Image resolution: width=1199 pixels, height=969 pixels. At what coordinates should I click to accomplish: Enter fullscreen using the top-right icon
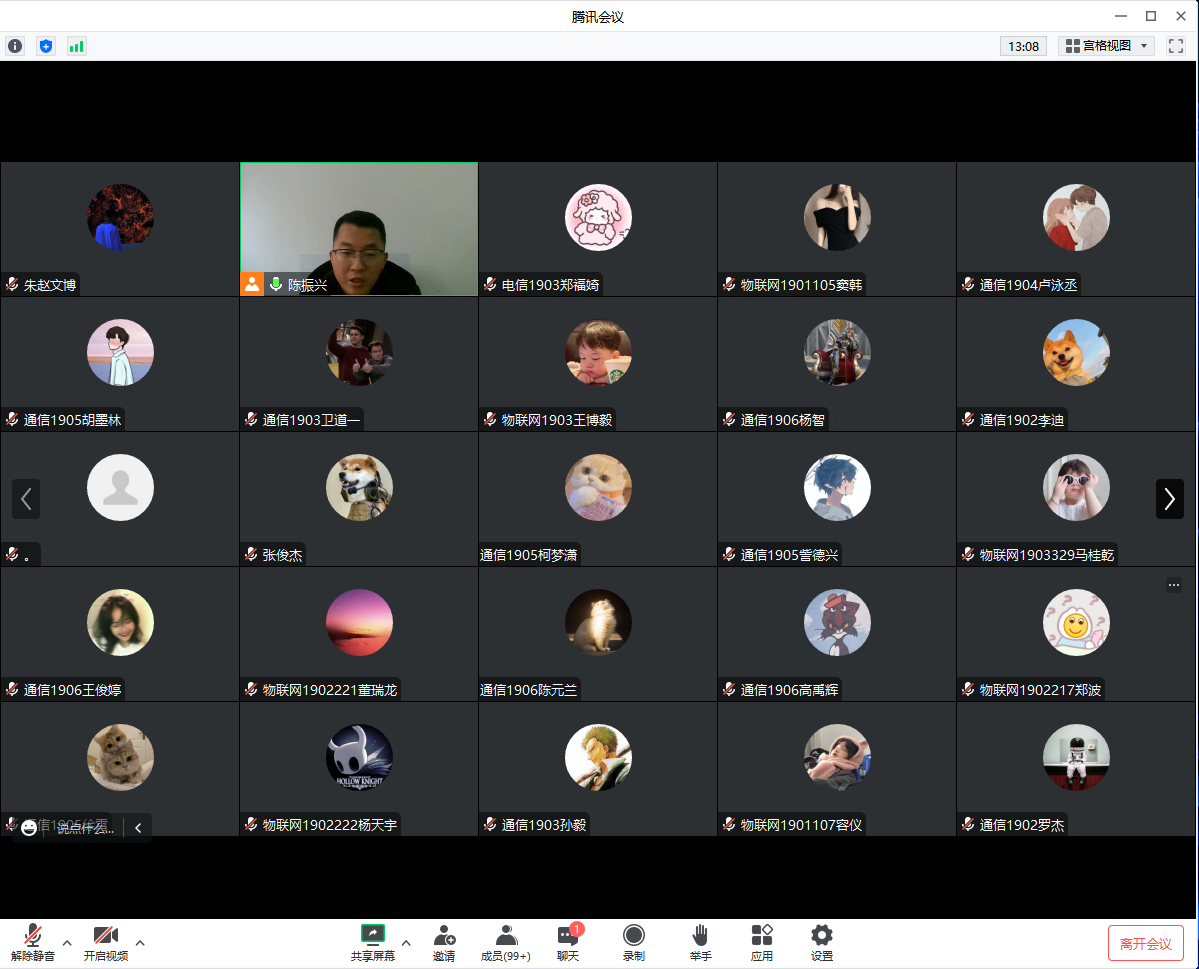[1175, 46]
